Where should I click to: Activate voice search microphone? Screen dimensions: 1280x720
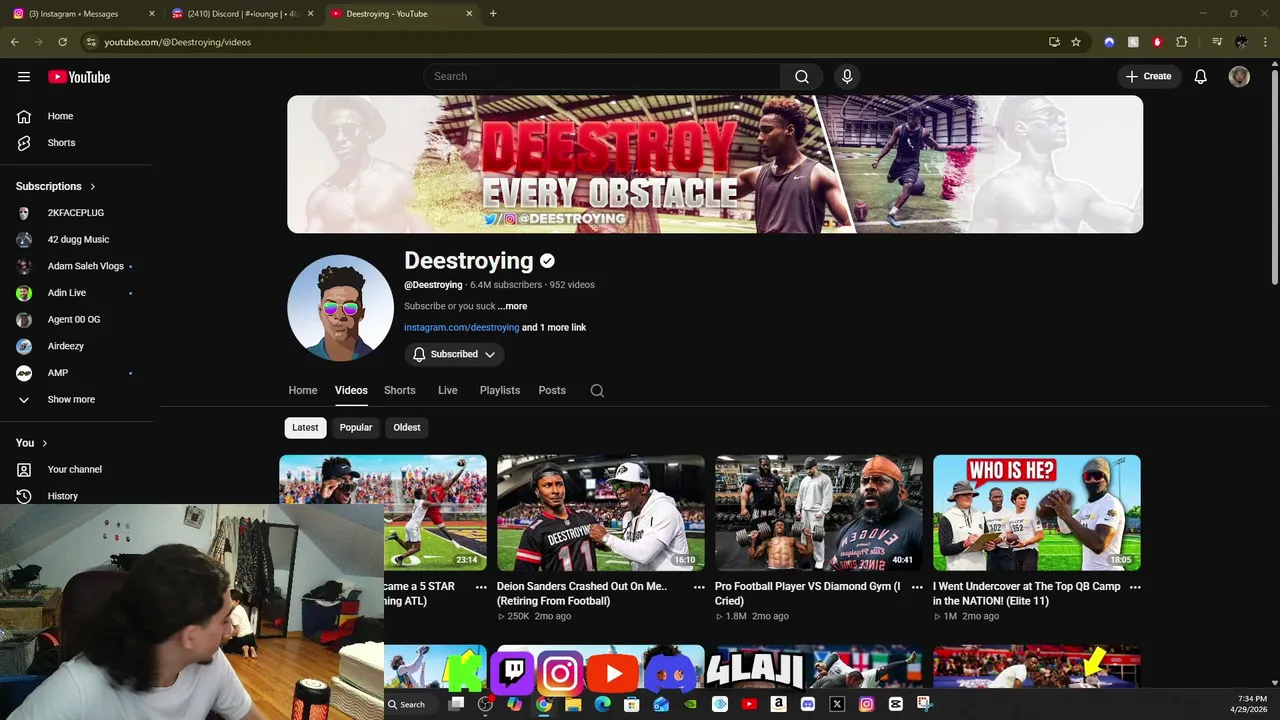pyautogui.click(x=847, y=76)
